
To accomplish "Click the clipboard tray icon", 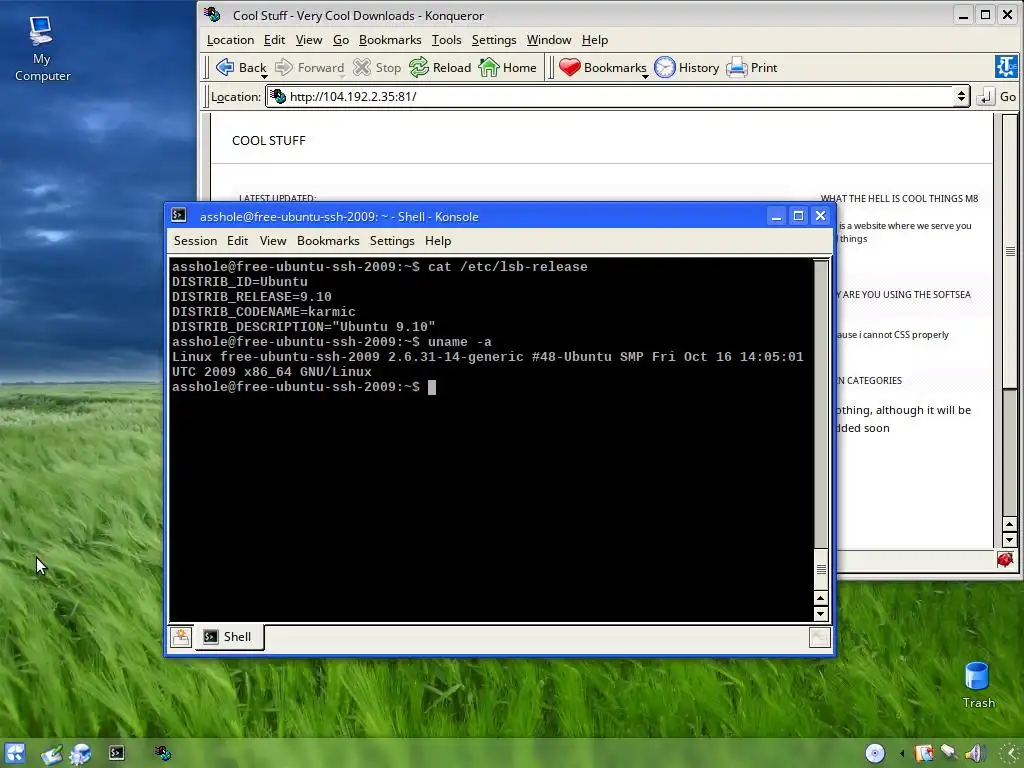I will [x=923, y=754].
